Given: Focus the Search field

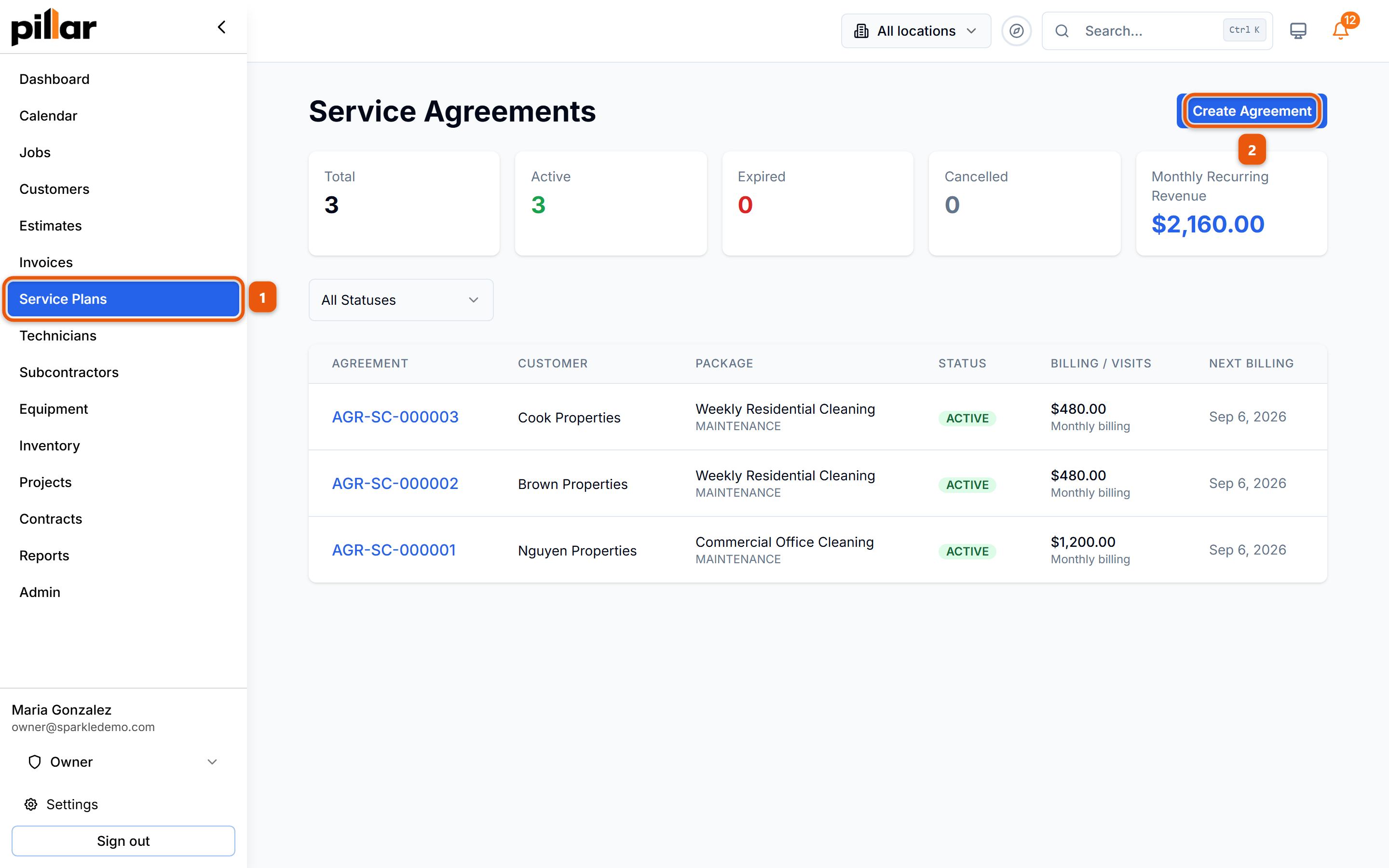Looking at the screenshot, I should click(1157, 31).
